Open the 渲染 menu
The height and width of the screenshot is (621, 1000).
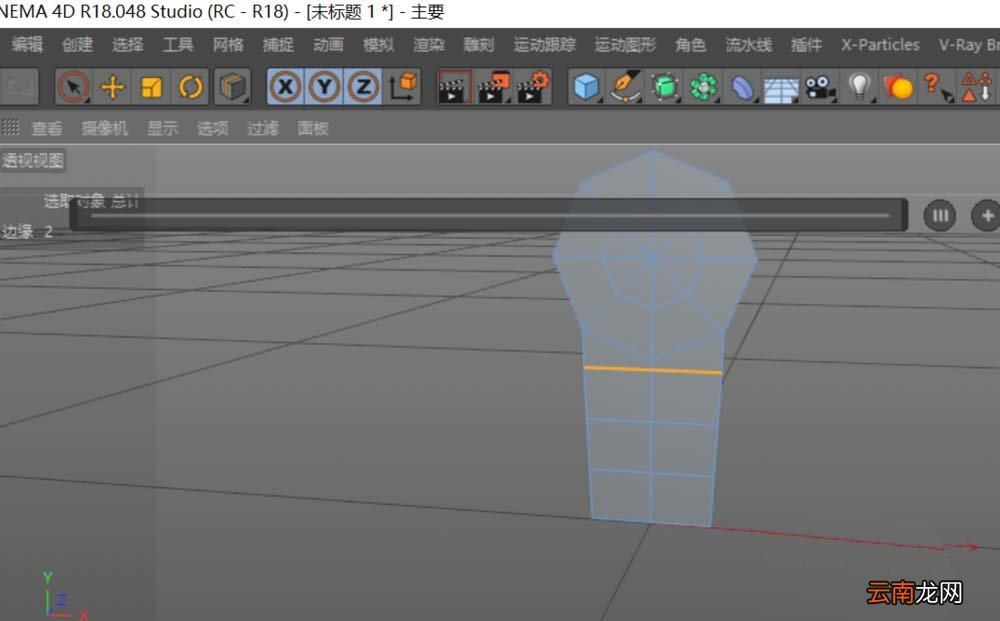coord(429,44)
